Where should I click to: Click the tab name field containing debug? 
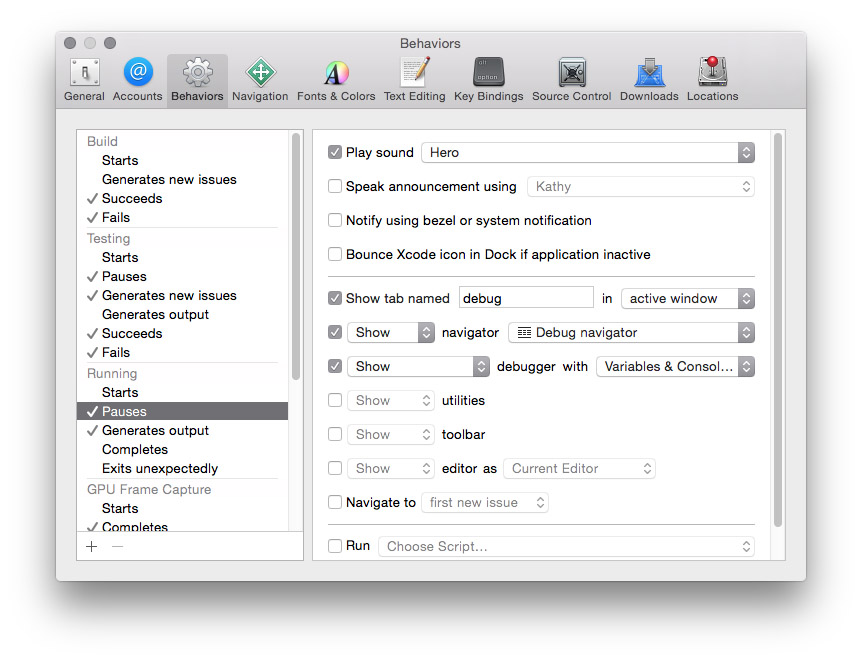click(526, 298)
